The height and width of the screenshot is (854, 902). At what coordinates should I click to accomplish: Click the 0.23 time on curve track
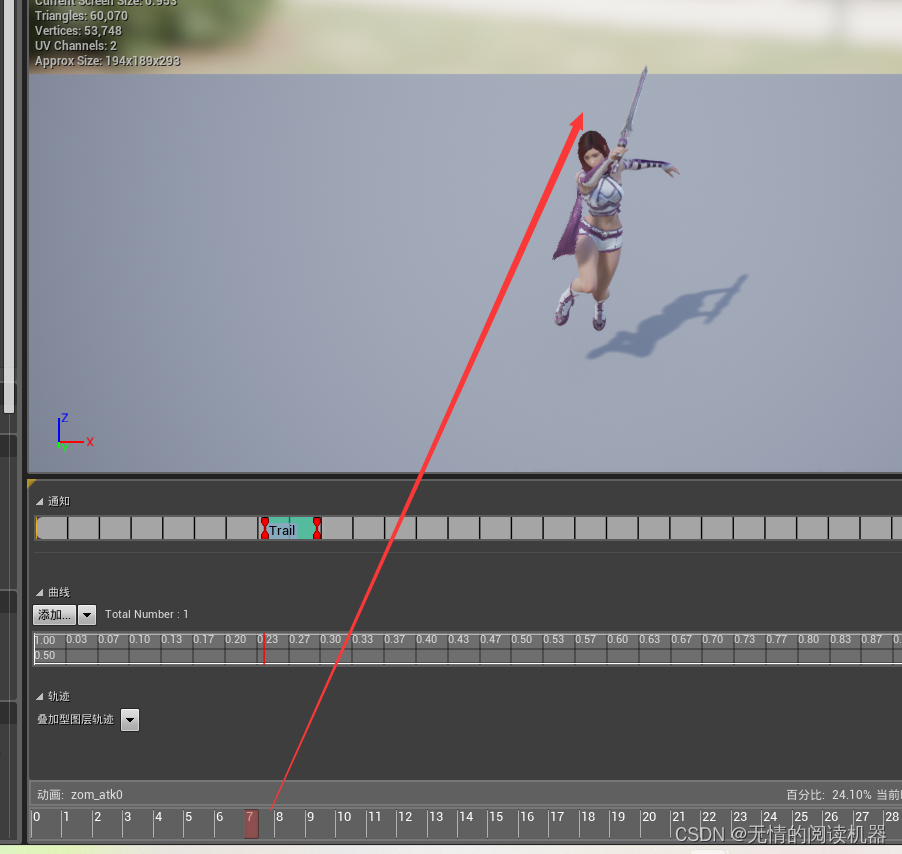(x=267, y=639)
